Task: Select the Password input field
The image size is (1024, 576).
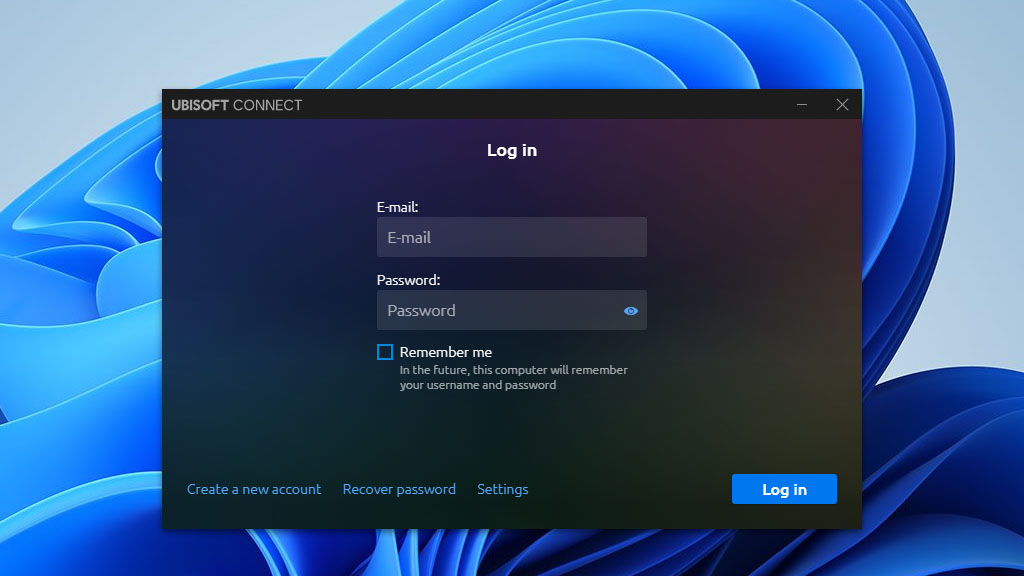Action: point(500,310)
